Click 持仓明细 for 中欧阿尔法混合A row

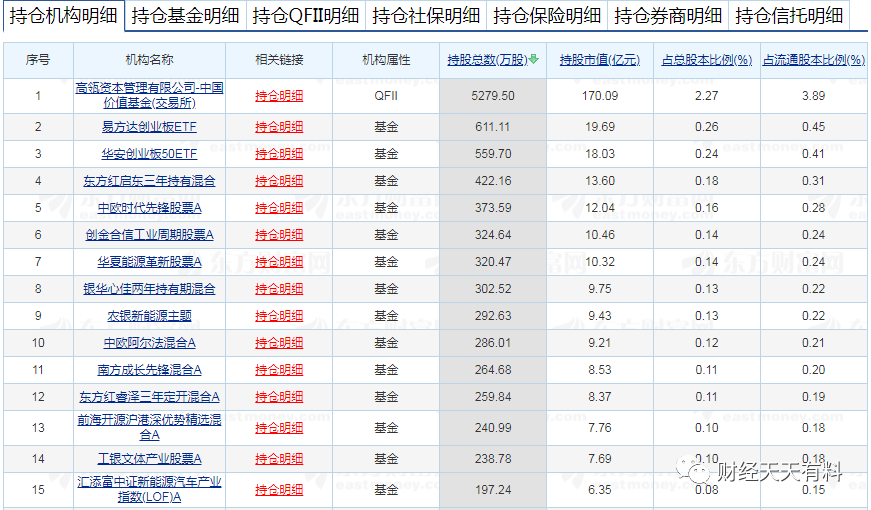279,343
